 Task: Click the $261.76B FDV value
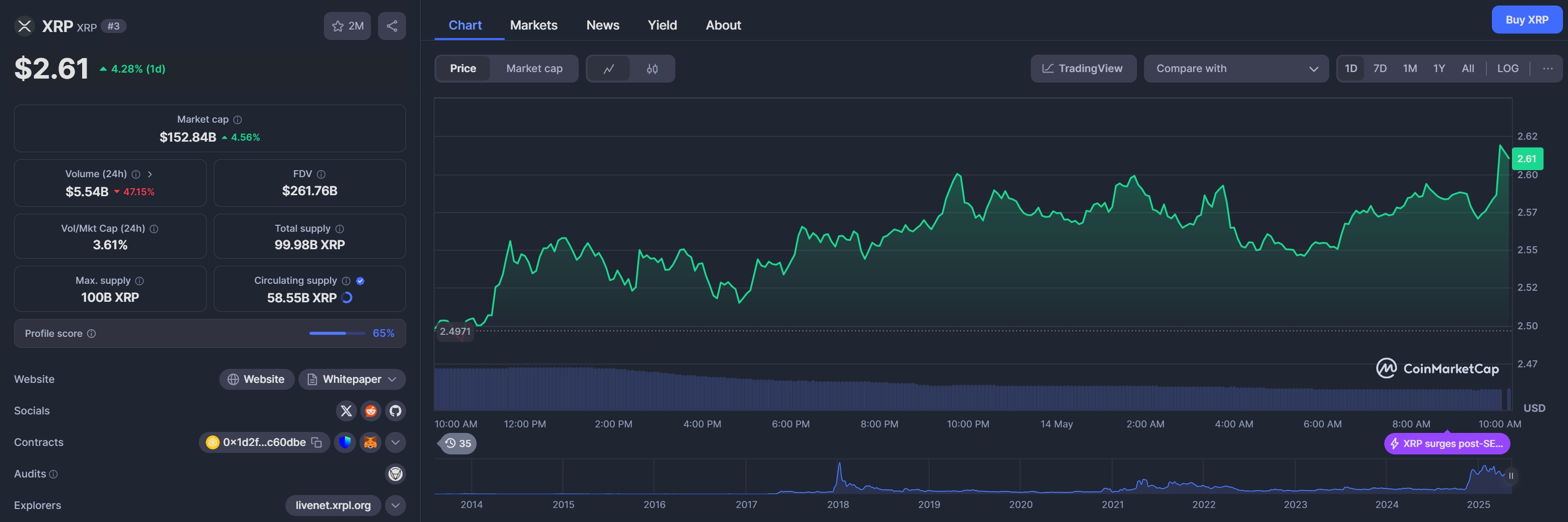(x=310, y=191)
